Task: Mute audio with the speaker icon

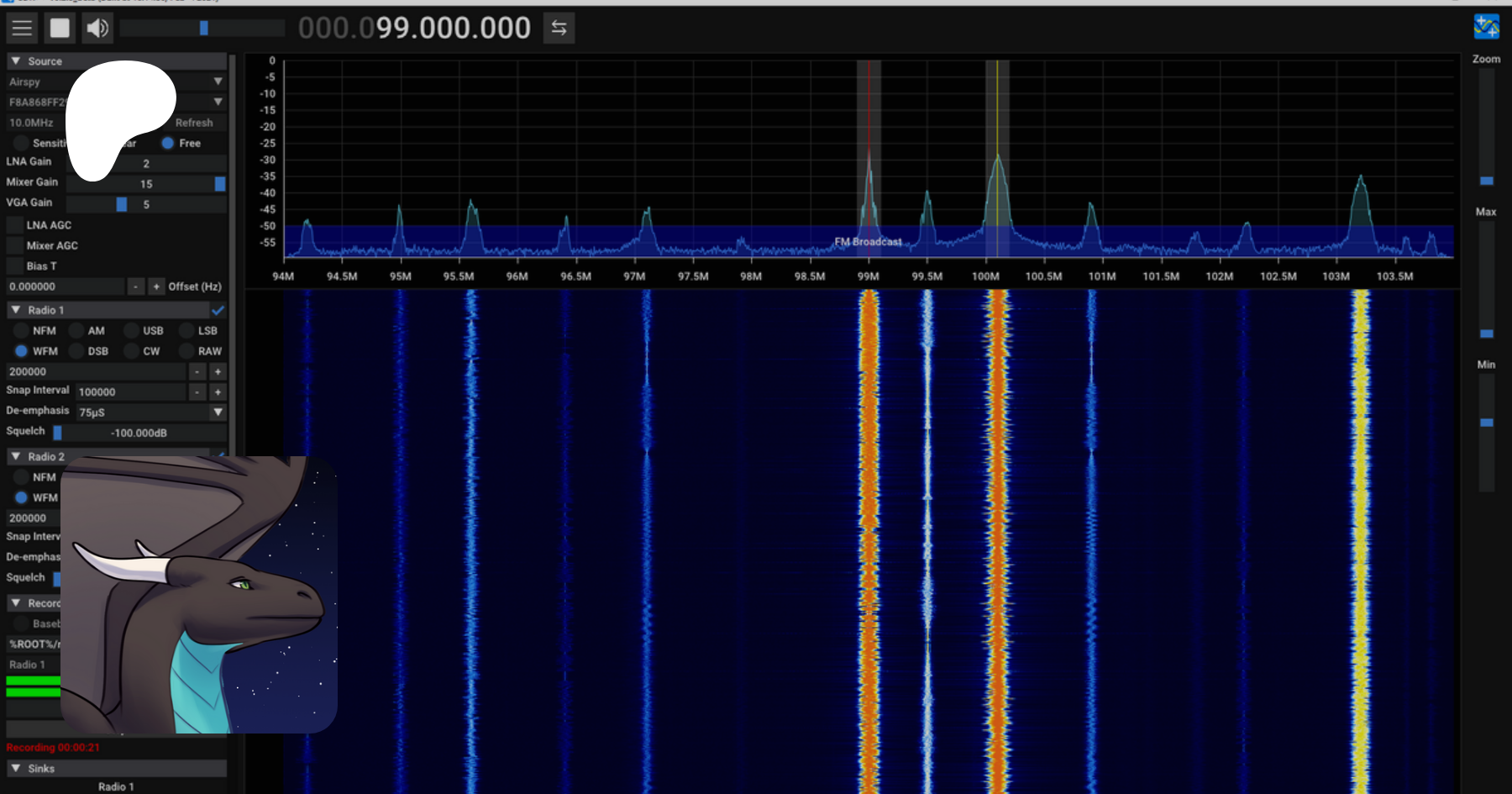Action: 97,28
